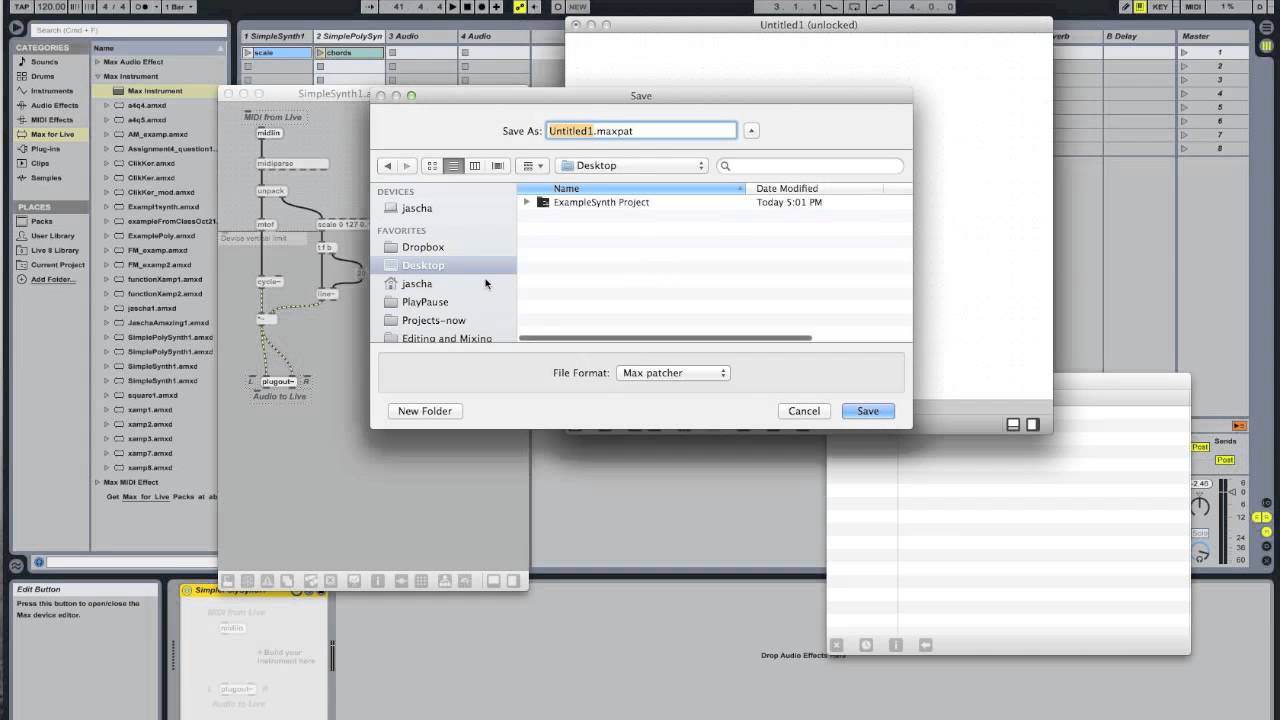
Task: Select Audio Effects in browser categories
Action: [x=54, y=105]
